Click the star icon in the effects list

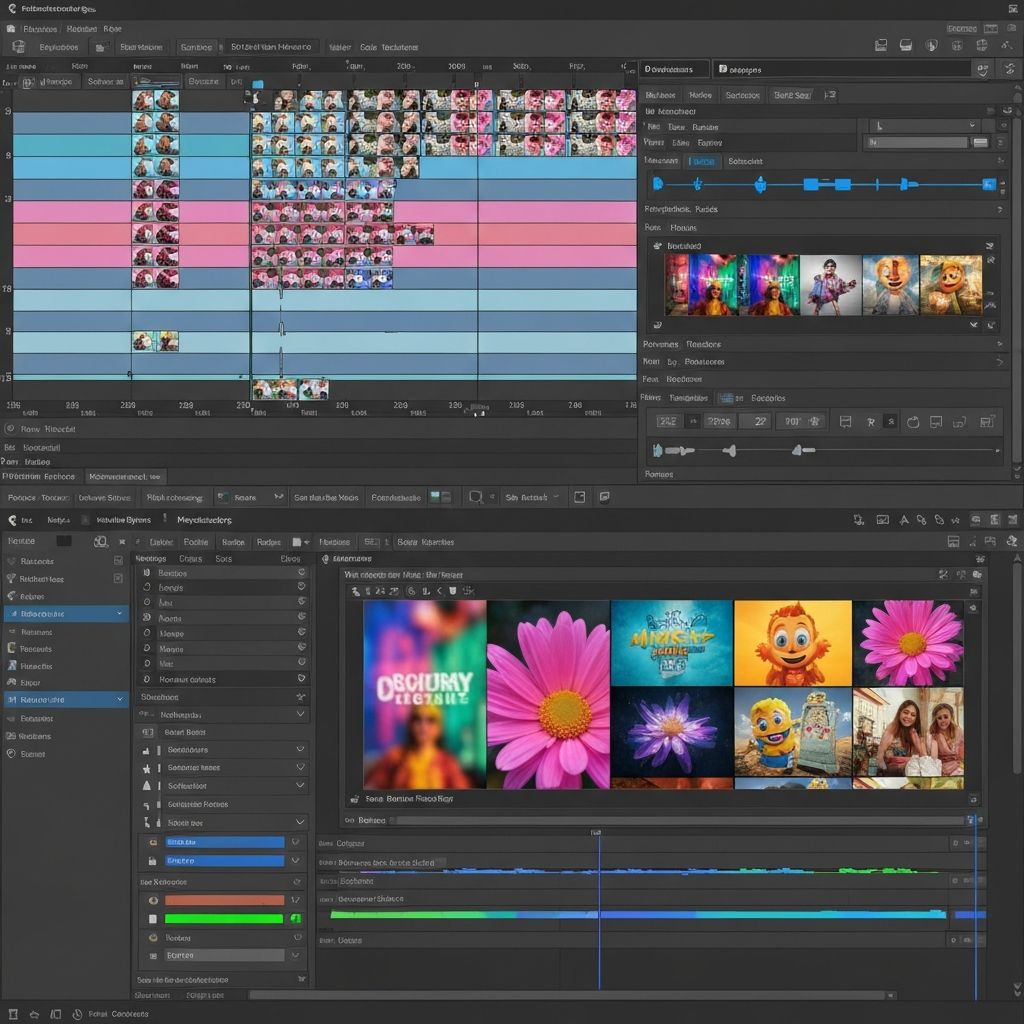point(147,768)
